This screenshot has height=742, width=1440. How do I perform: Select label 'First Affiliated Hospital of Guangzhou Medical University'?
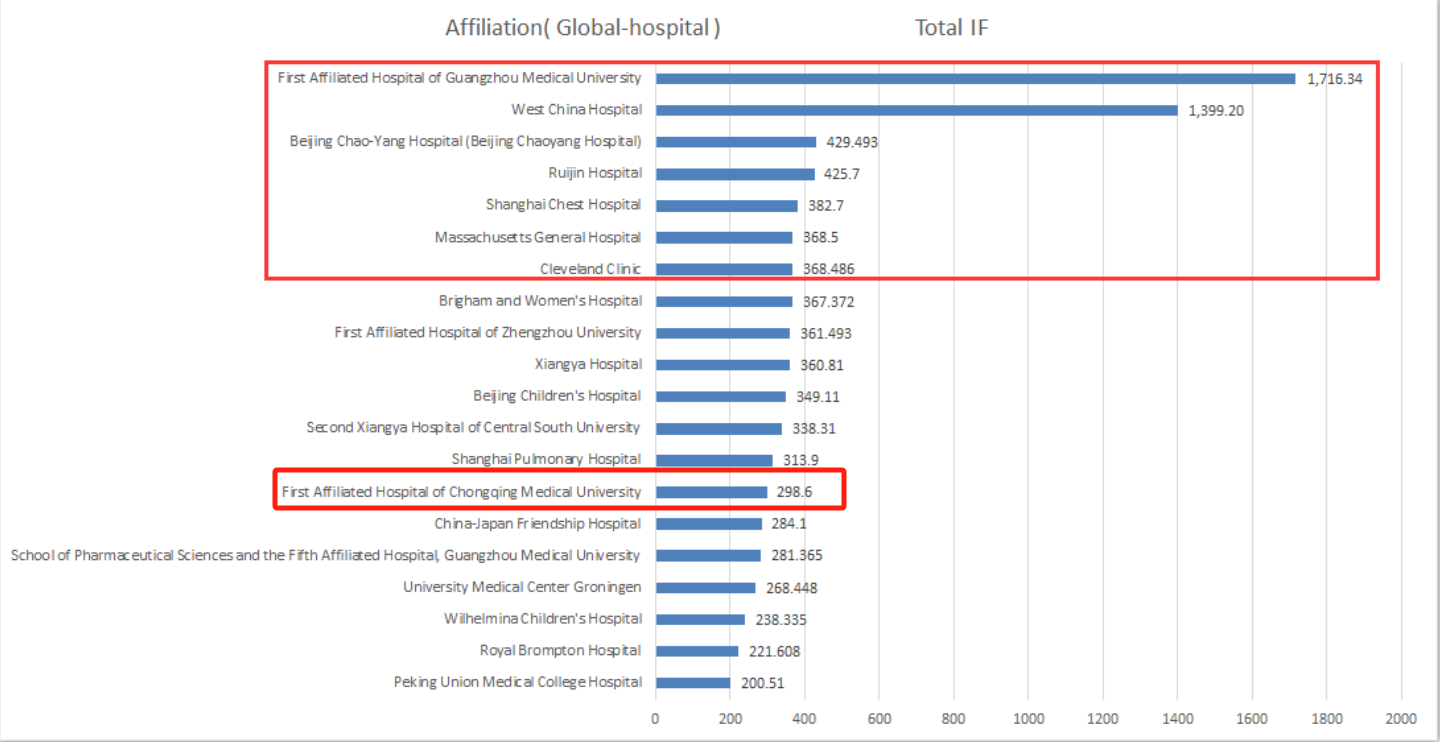pyautogui.click(x=459, y=77)
